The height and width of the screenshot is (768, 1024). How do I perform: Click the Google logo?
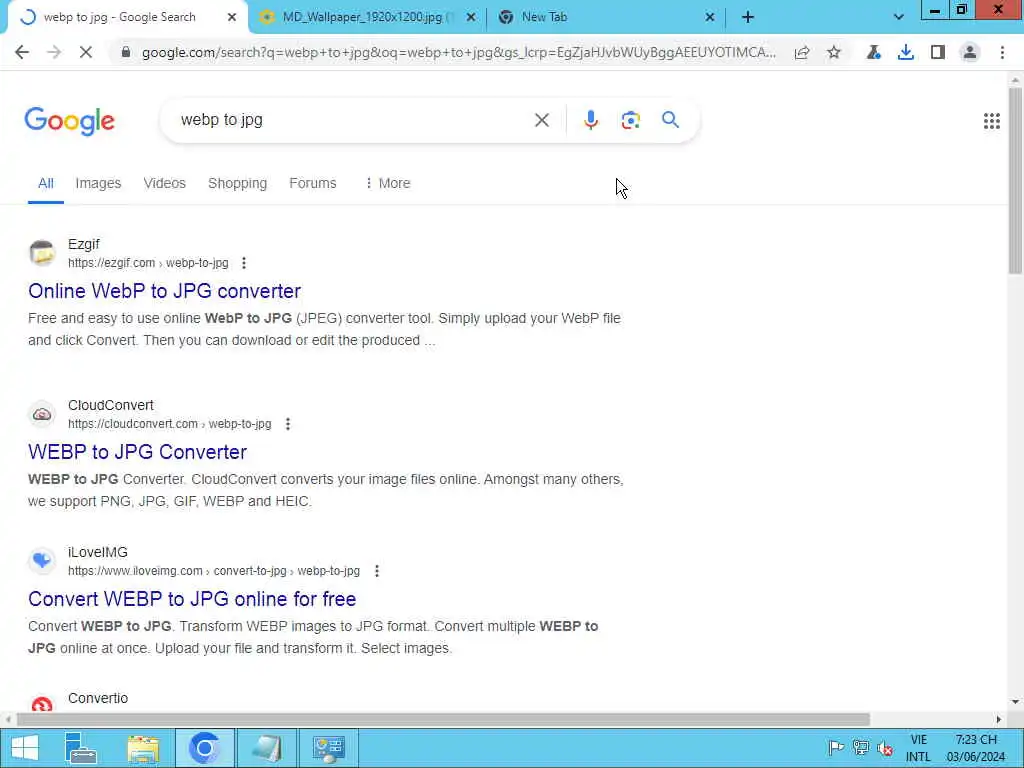[70, 121]
